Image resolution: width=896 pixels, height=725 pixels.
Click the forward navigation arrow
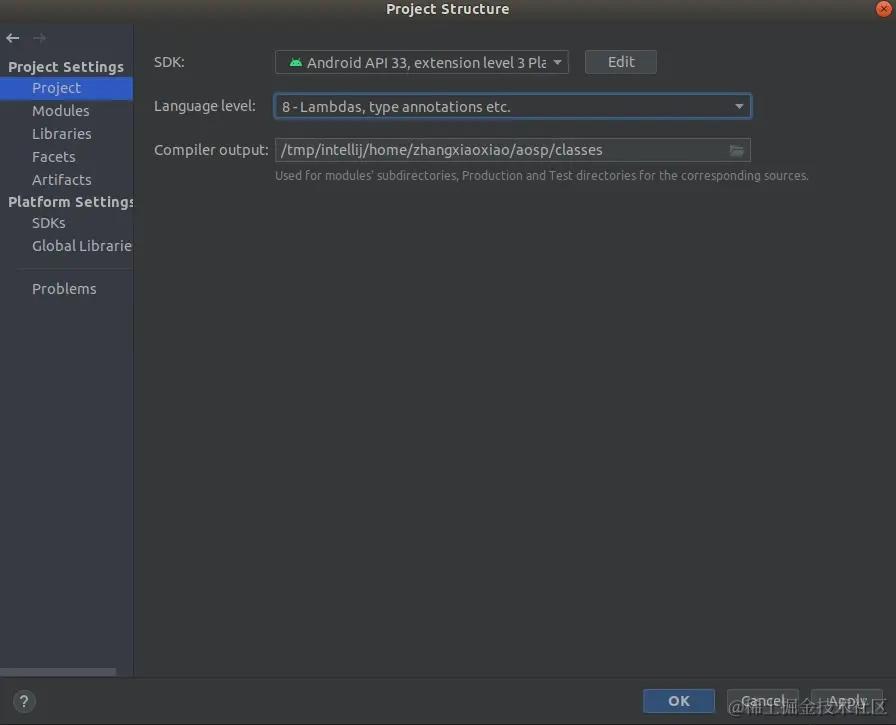pos(39,38)
